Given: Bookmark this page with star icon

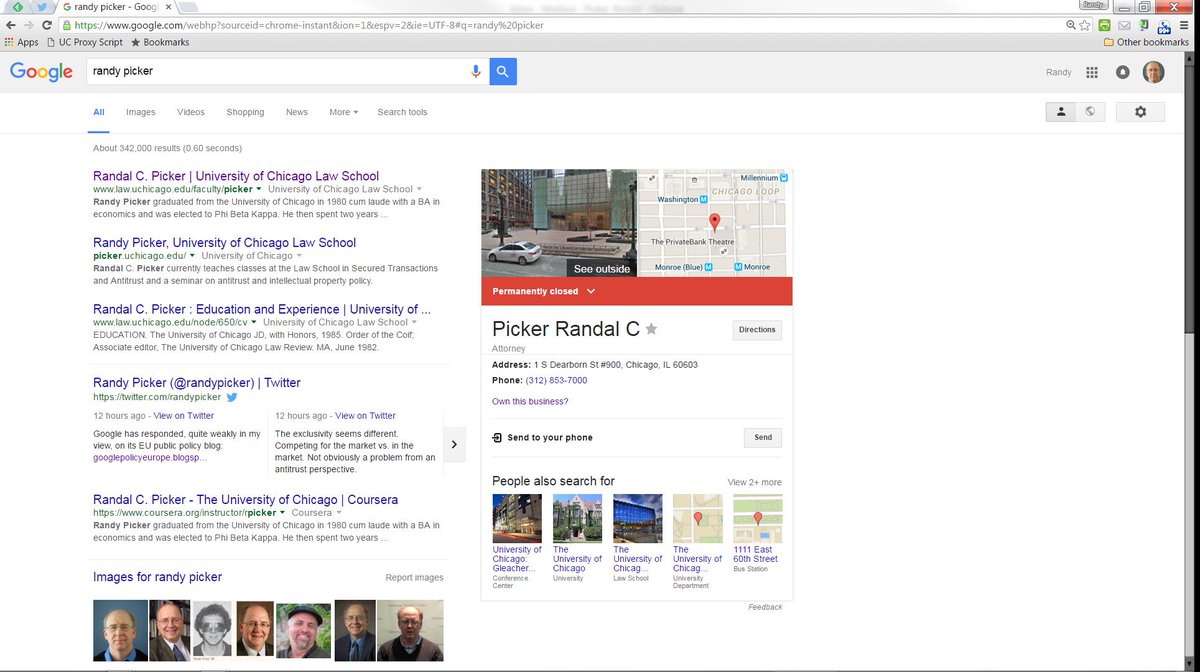Looking at the screenshot, I should point(1086,25).
